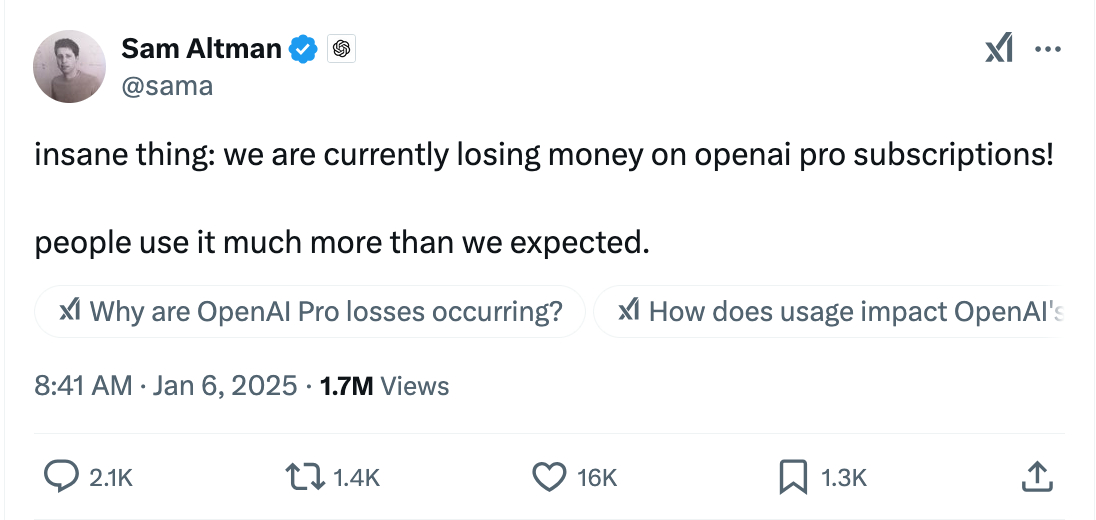Image resolution: width=1096 pixels, height=520 pixels.
Task: Click the reply speech bubble icon
Action: [62, 477]
